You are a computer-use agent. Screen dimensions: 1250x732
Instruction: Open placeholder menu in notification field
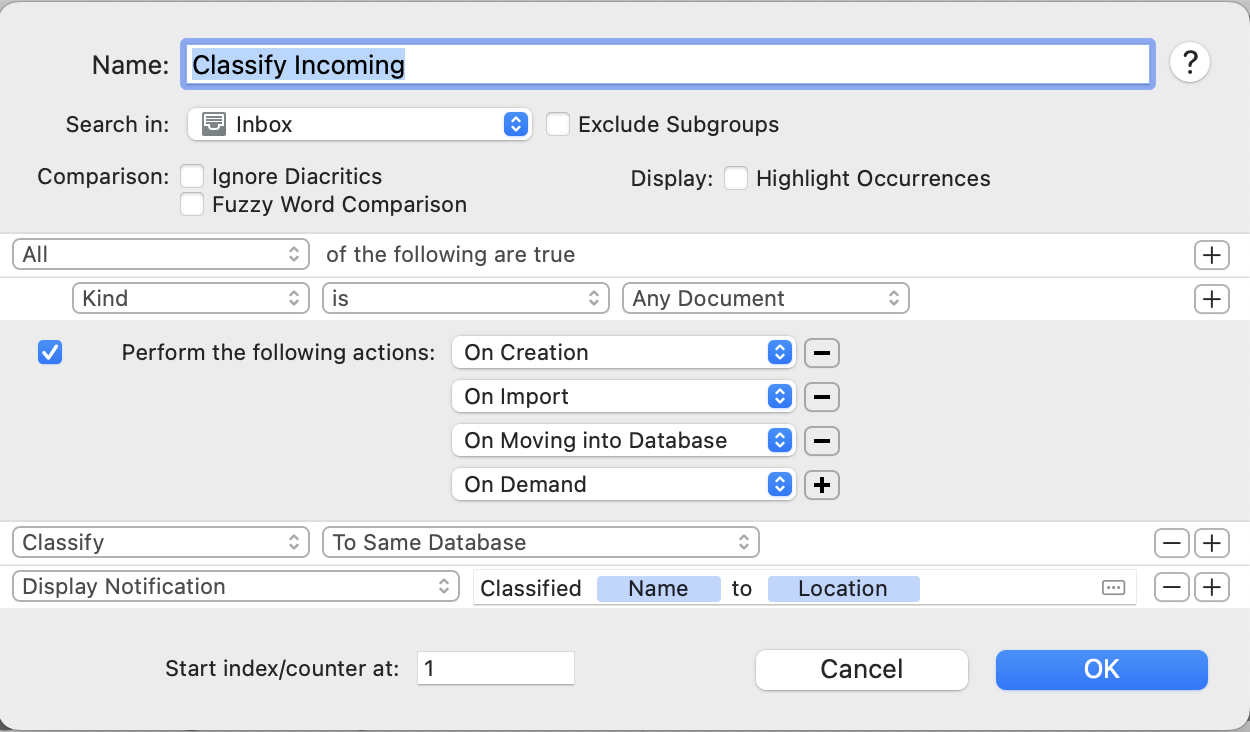tap(1113, 588)
